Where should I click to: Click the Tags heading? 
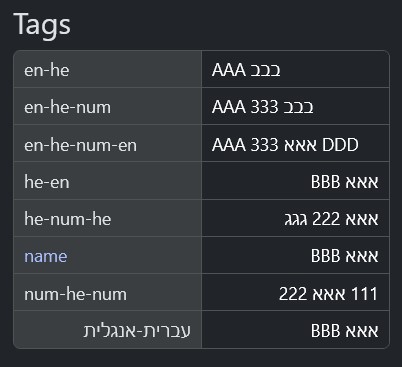point(42,24)
